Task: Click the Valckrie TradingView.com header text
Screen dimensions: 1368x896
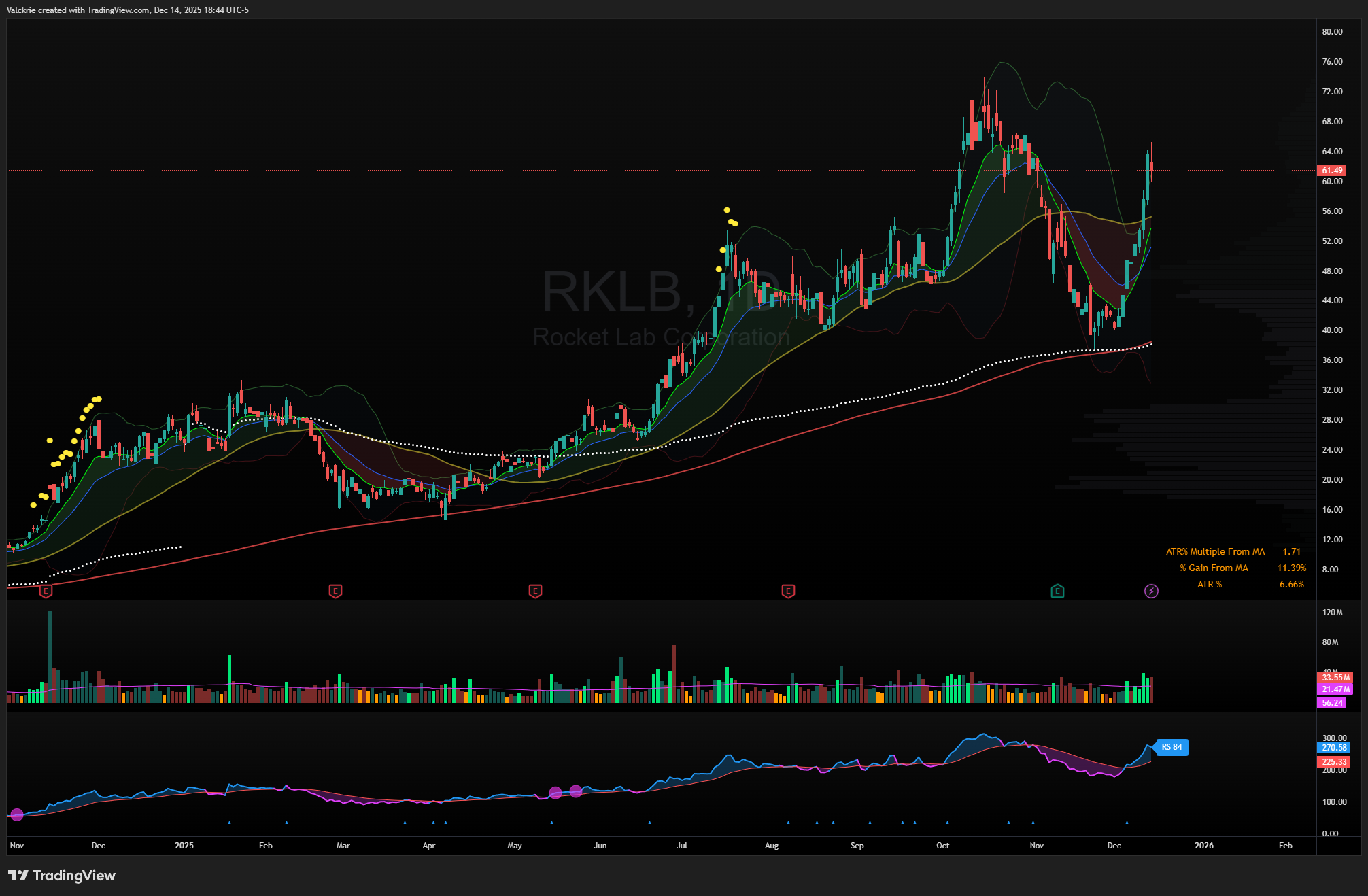Action: [127, 10]
